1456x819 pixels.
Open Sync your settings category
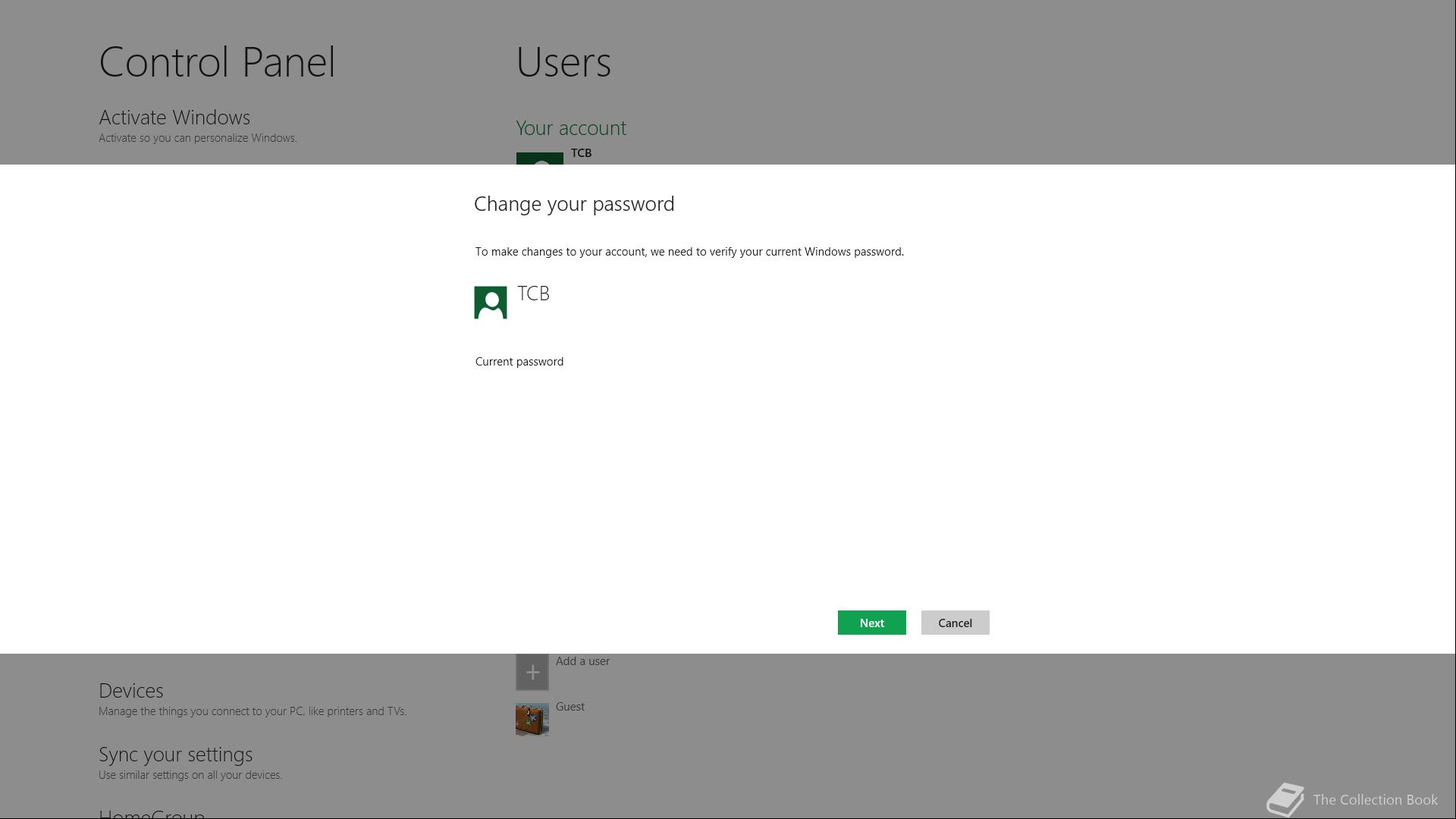176,755
